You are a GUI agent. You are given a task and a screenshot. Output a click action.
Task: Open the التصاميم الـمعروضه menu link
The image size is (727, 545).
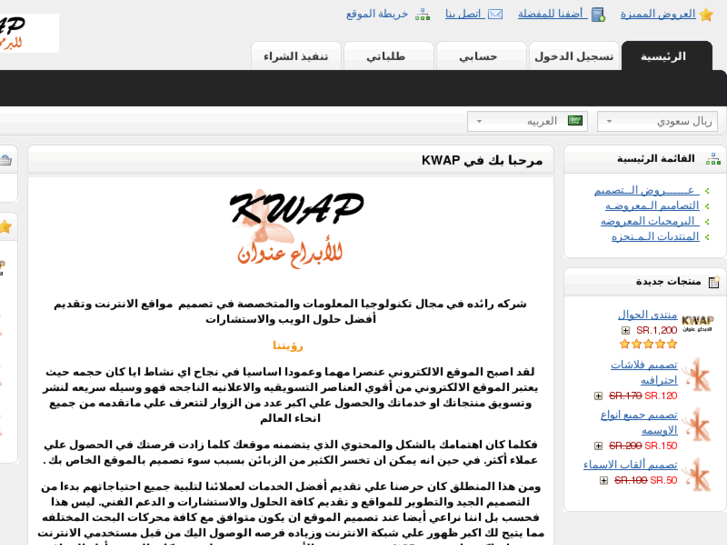652,205
